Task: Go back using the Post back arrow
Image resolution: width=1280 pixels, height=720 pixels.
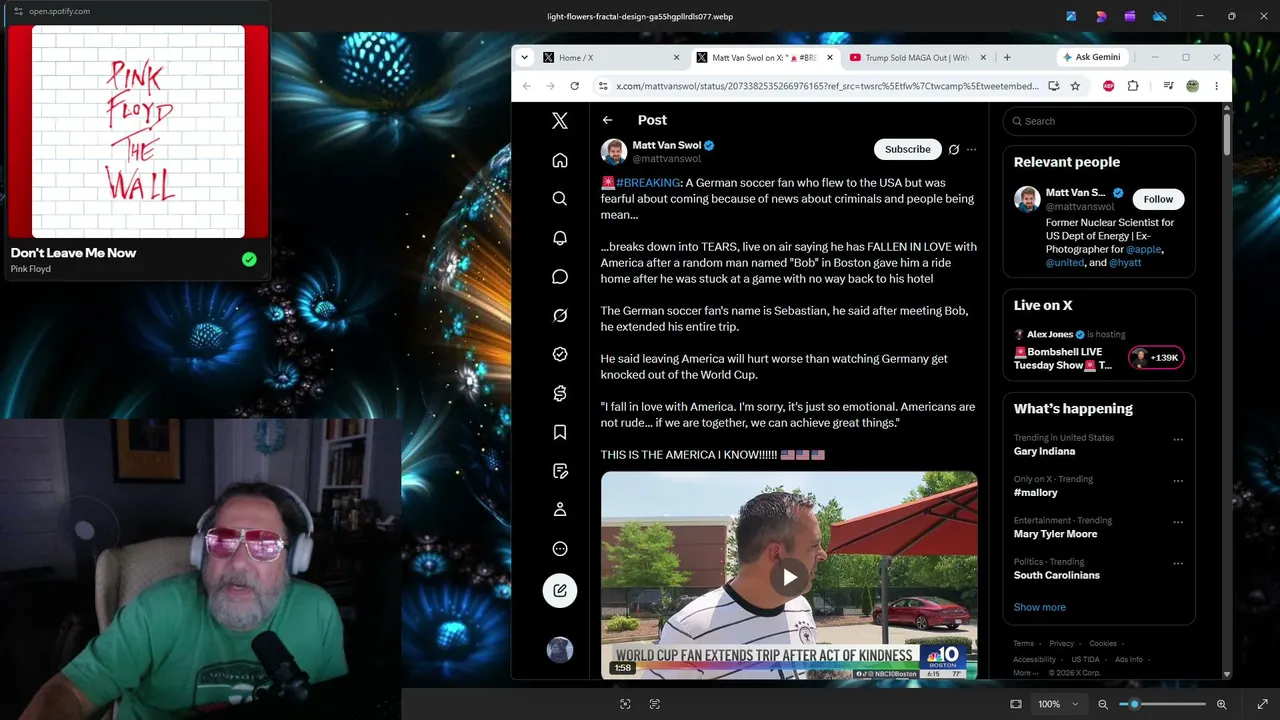Action: point(607,120)
